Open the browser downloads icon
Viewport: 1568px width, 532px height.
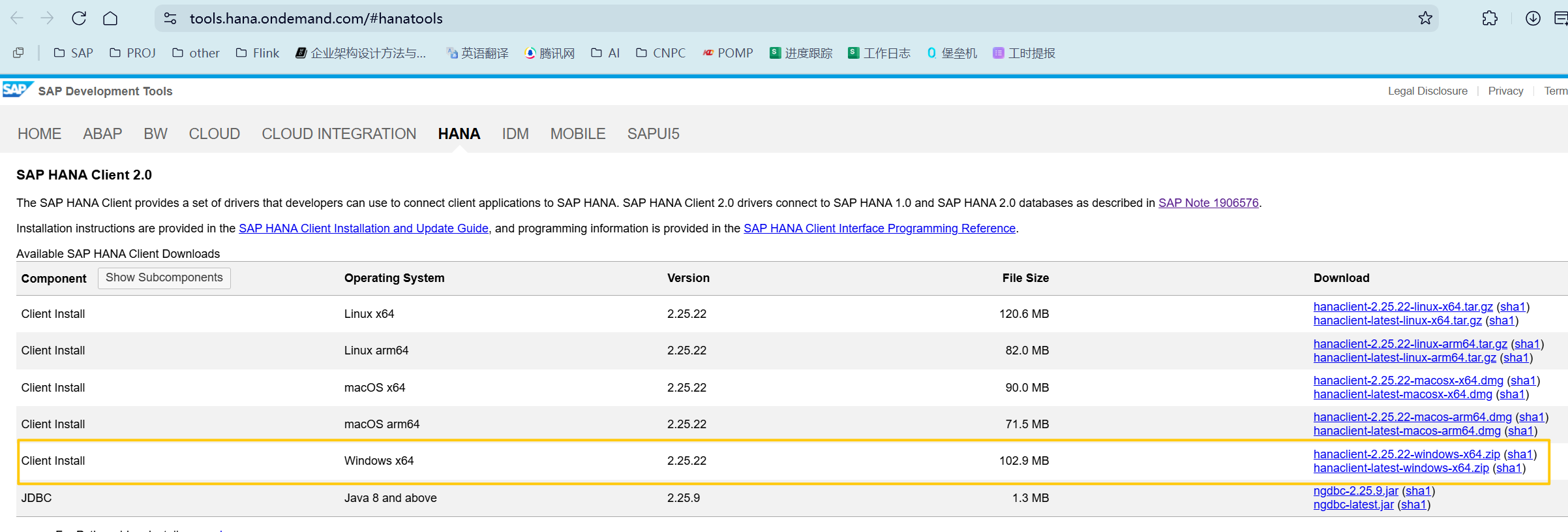tap(1533, 18)
